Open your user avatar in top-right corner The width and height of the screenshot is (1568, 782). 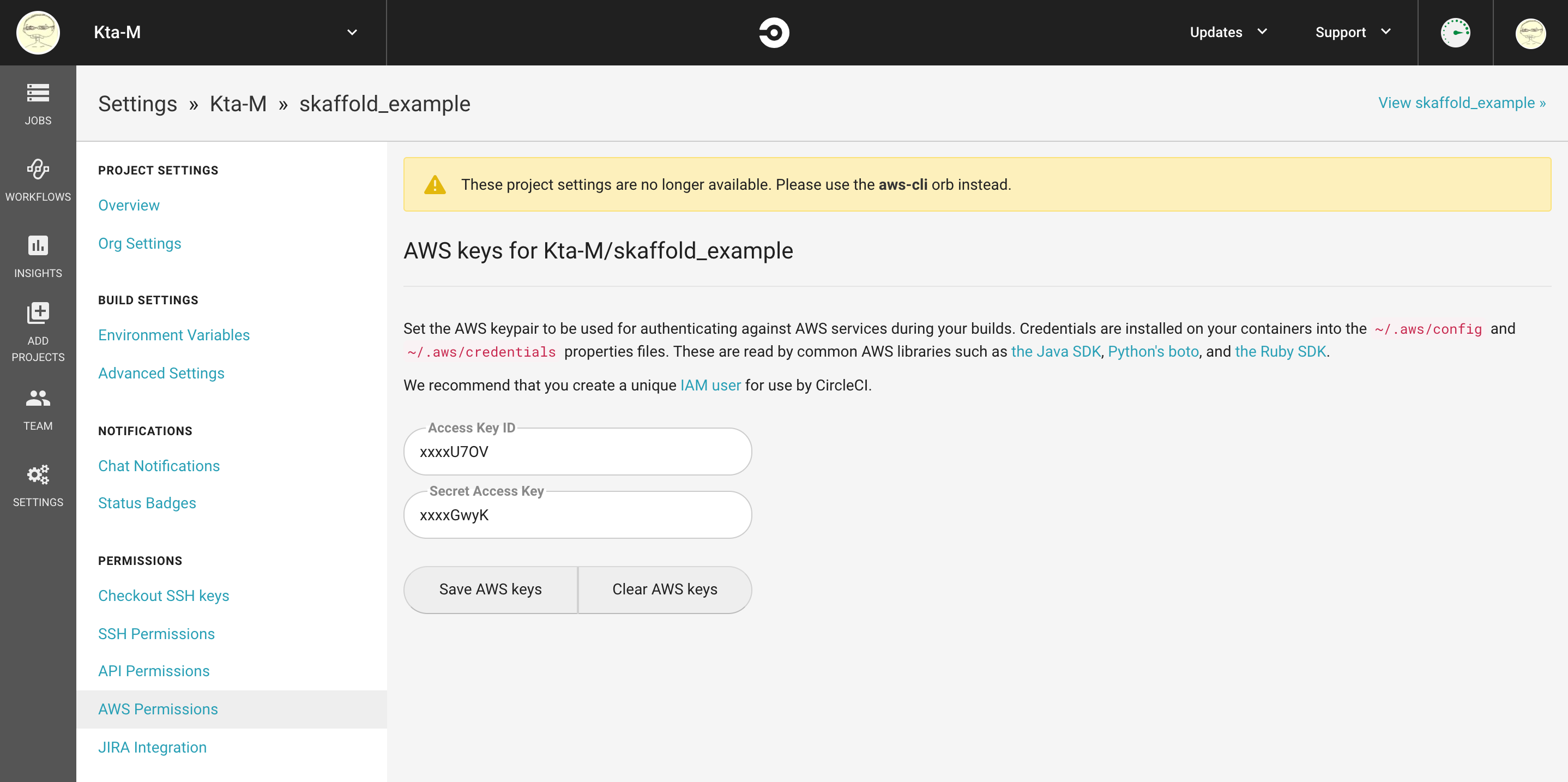click(x=1532, y=33)
